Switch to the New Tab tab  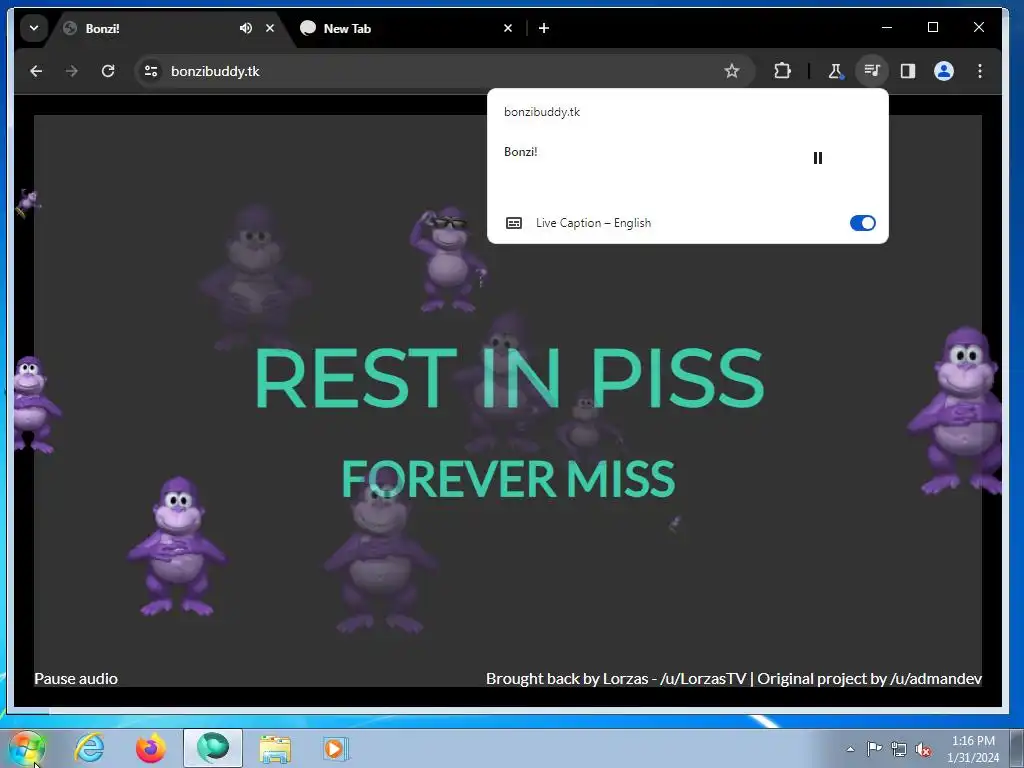point(405,28)
